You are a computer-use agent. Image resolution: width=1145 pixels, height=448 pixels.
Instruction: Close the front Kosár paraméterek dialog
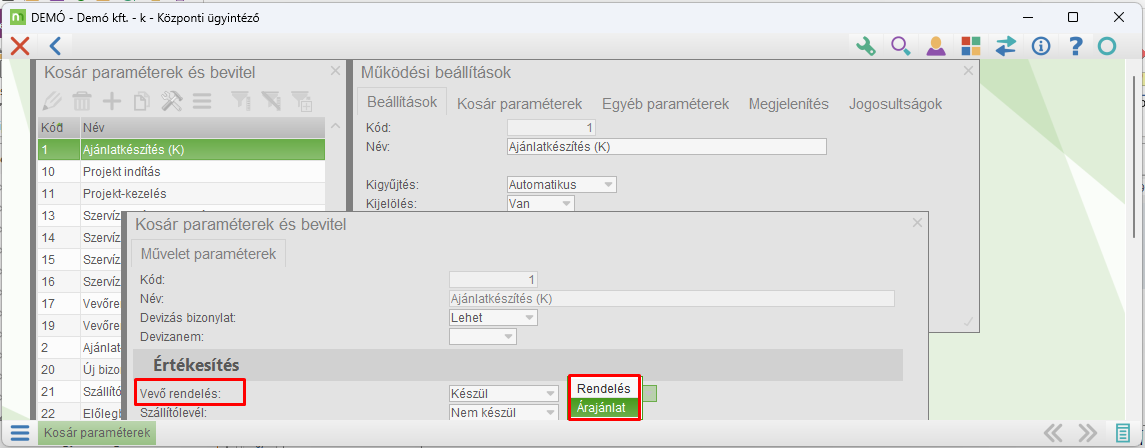point(917,223)
